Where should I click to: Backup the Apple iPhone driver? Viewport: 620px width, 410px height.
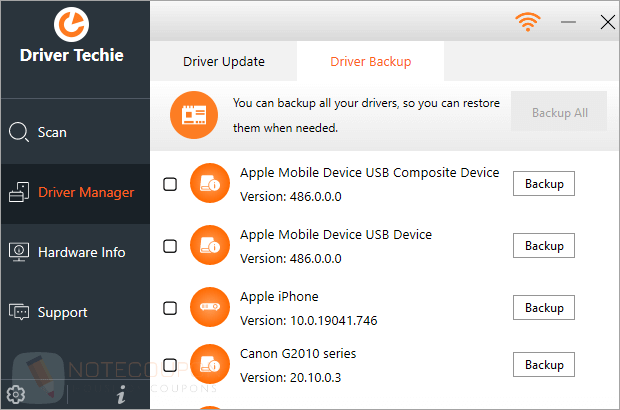point(544,308)
